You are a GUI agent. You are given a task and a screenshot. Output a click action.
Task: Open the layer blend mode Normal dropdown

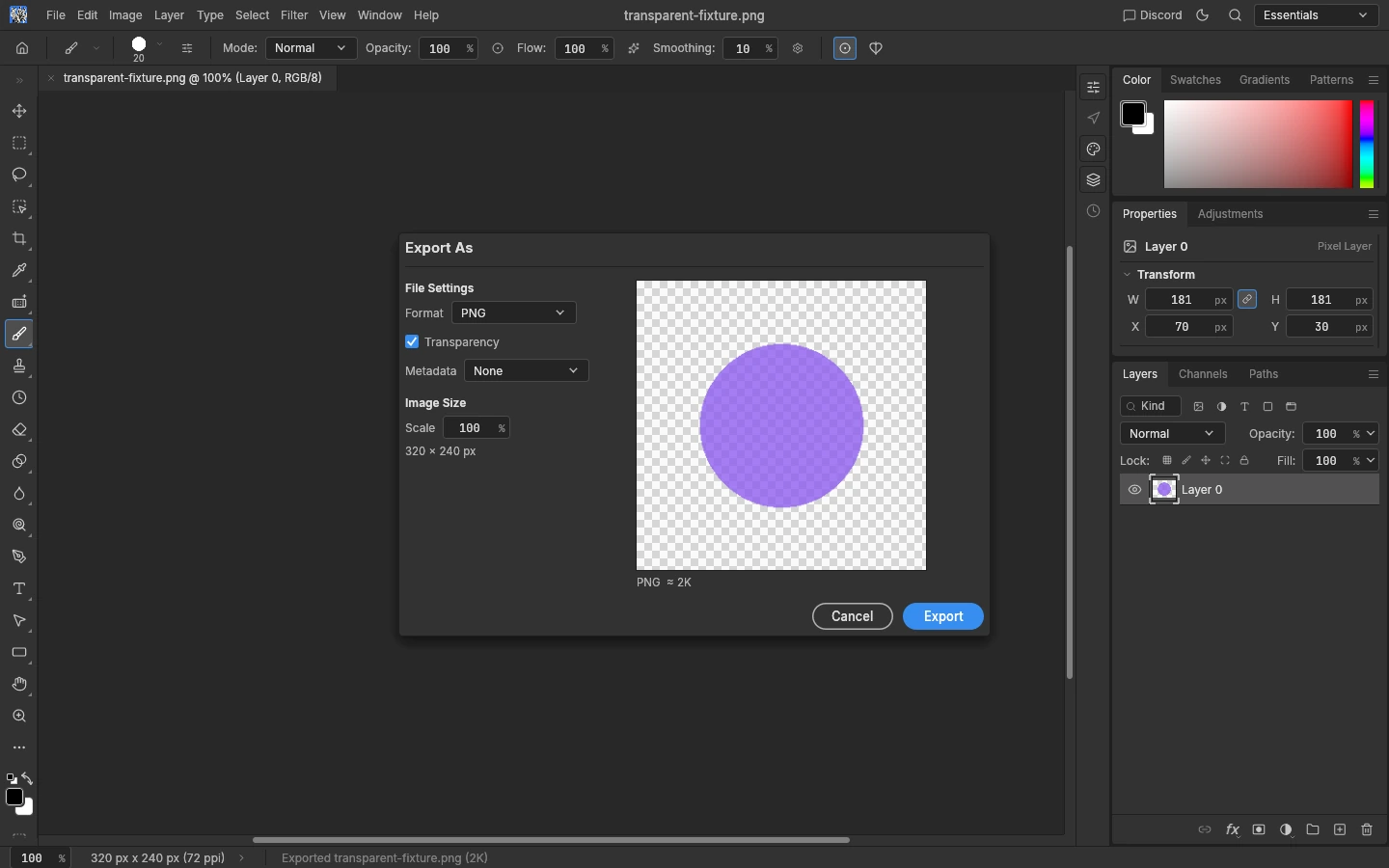tap(1172, 434)
